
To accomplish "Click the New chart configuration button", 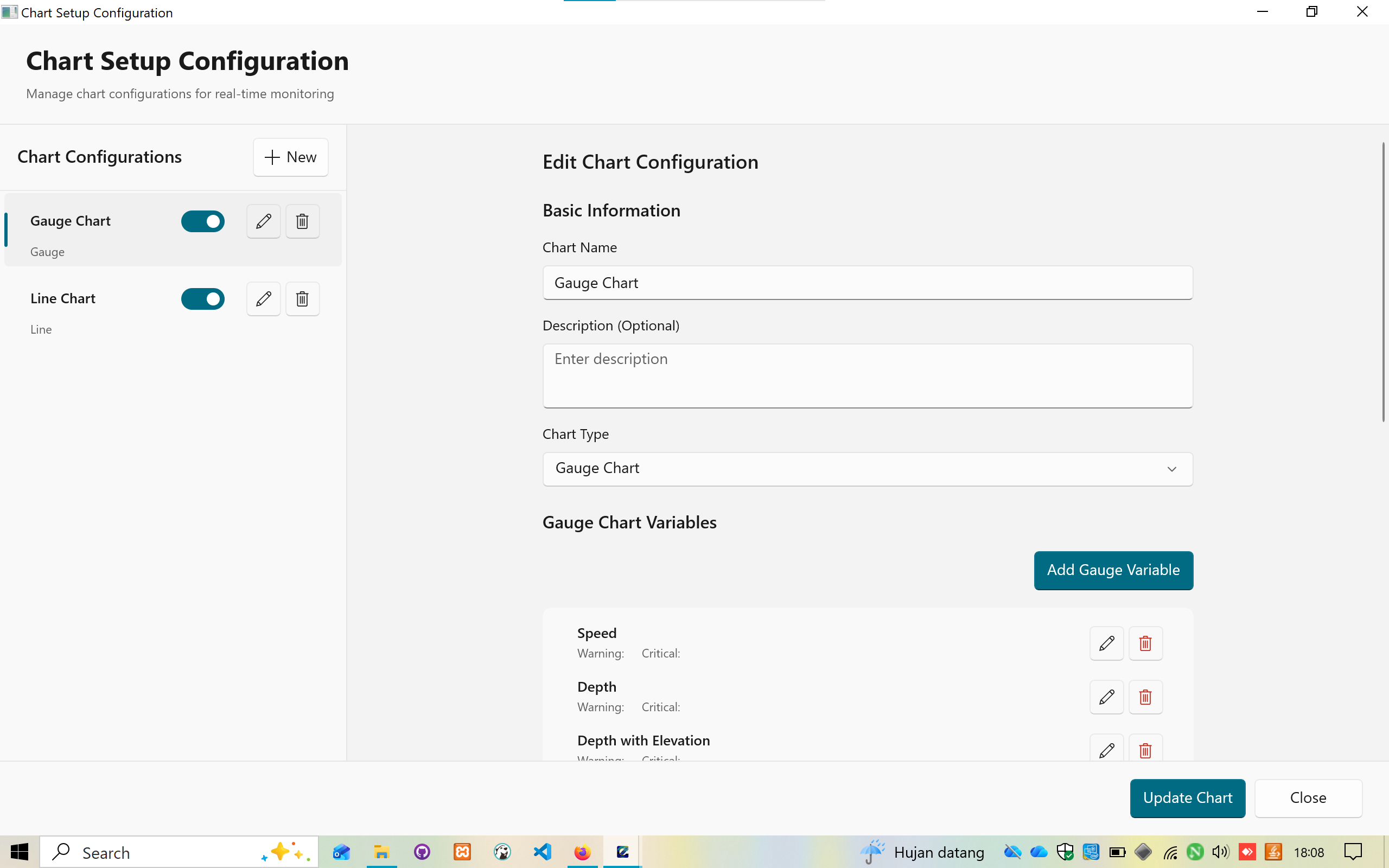I will 290,157.
